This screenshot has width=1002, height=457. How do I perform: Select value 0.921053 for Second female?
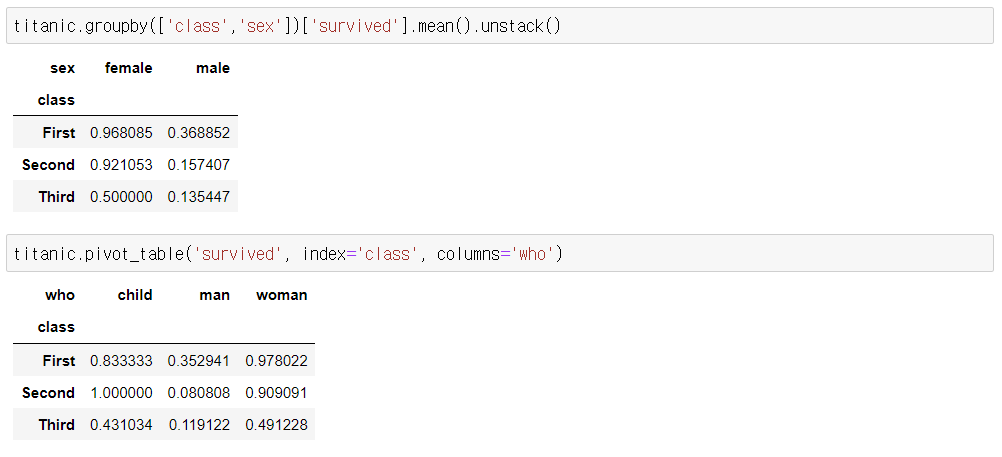click(121, 165)
